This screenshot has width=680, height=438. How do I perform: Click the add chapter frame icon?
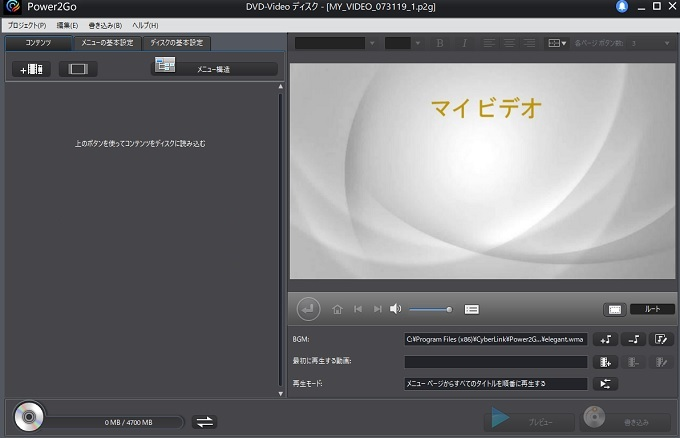click(77, 69)
